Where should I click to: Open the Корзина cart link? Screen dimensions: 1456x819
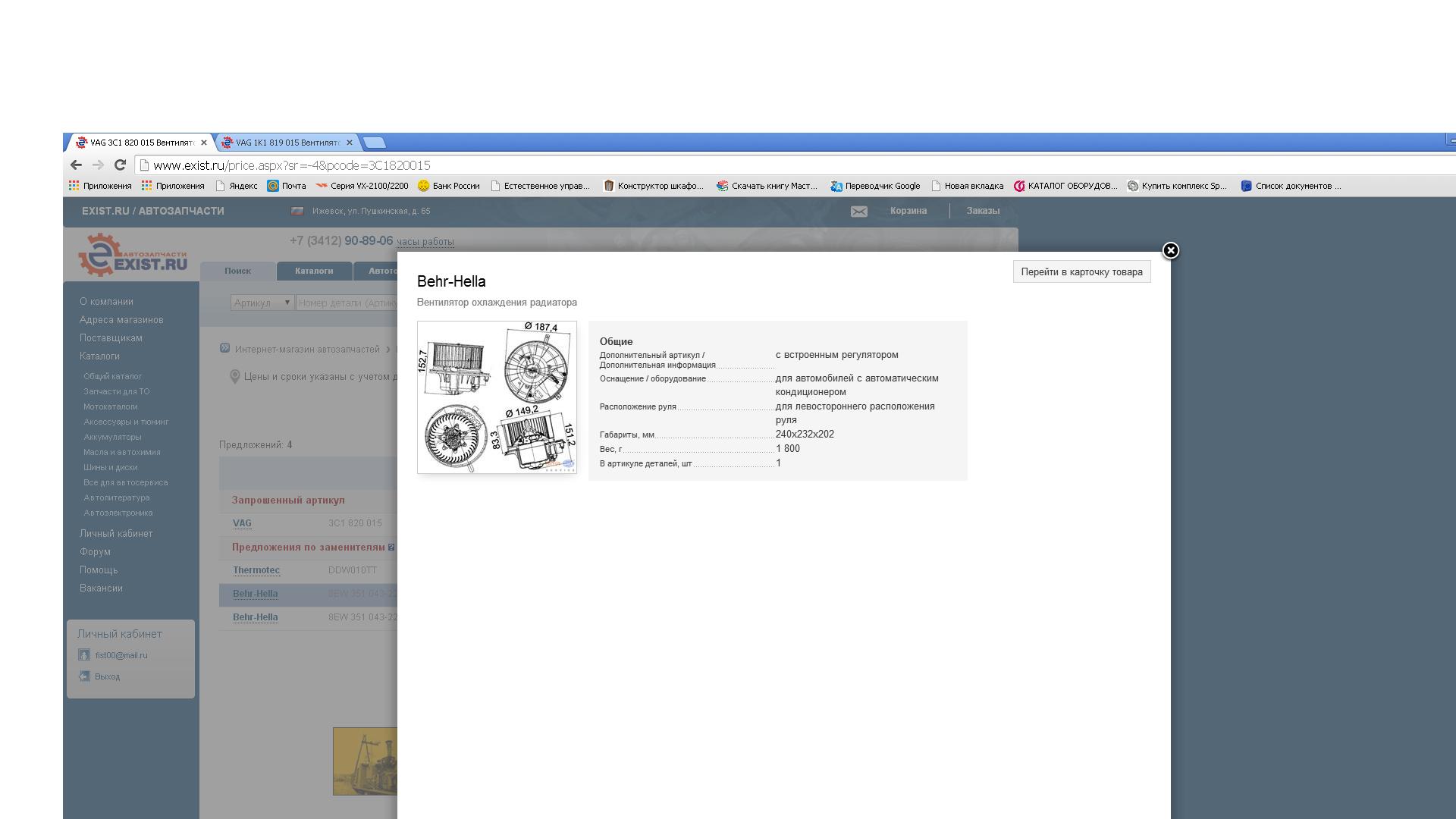908,211
